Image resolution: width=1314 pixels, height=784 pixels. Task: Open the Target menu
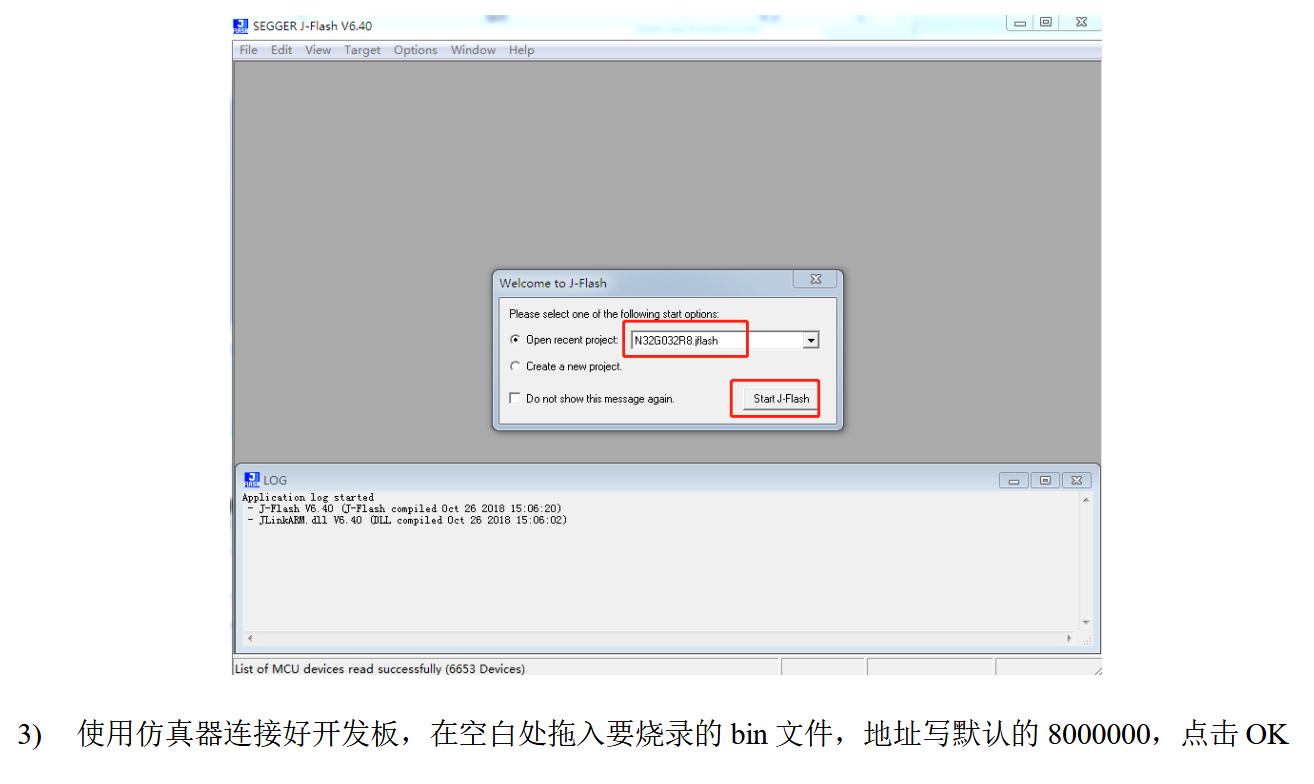pos(362,50)
